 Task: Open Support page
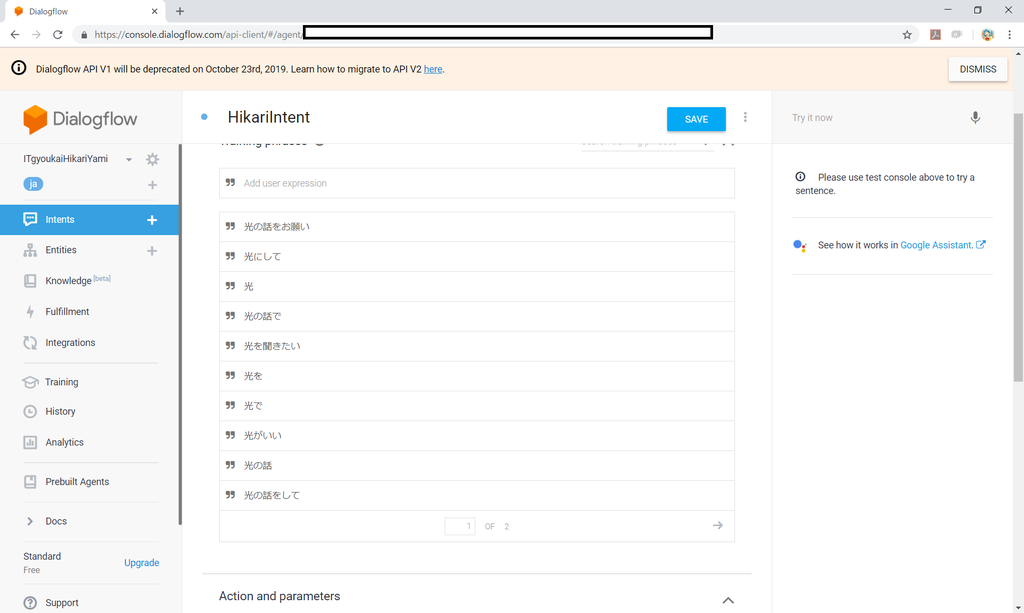tap(61, 603)
